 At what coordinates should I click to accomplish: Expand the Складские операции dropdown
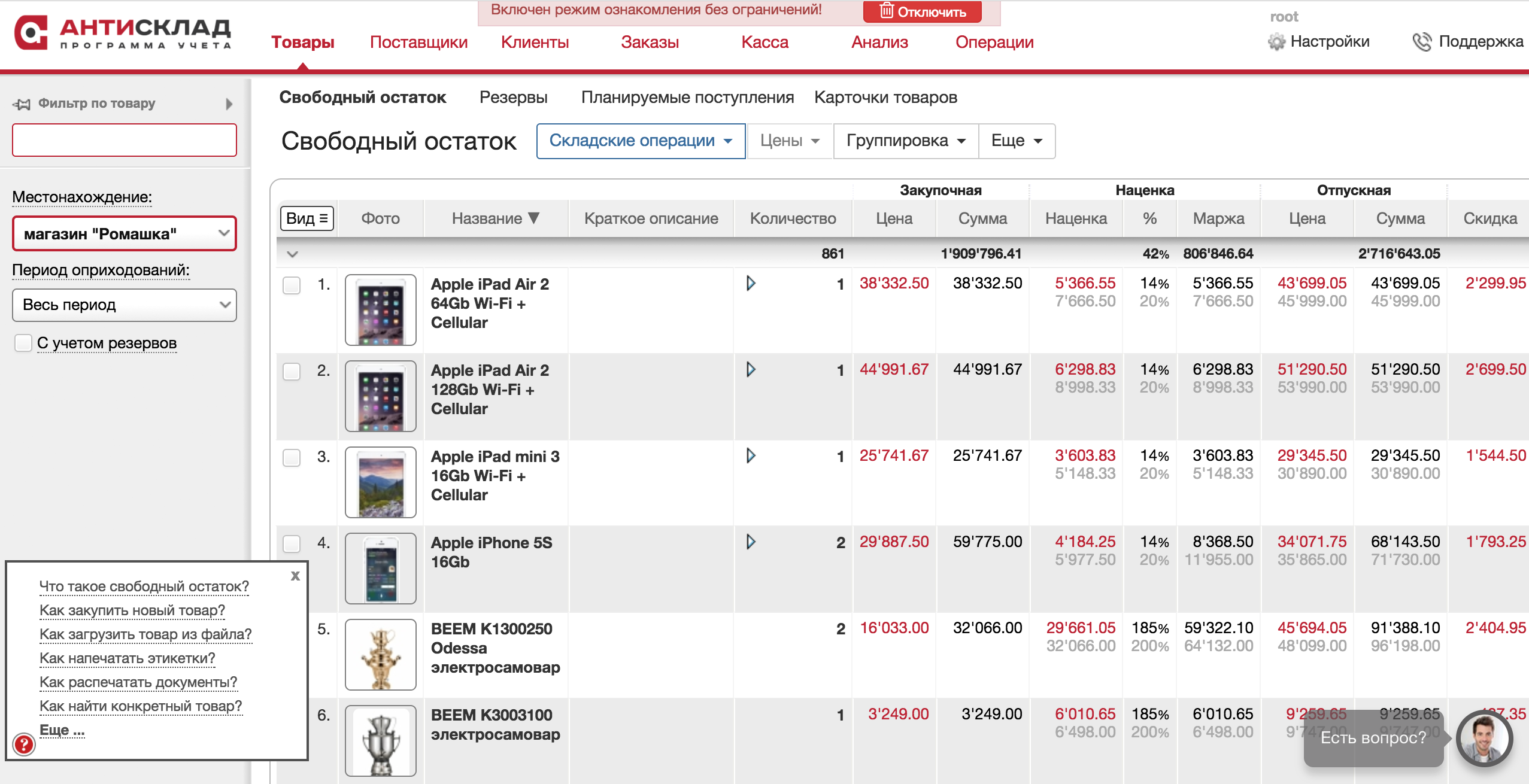(x=641, y=141)
